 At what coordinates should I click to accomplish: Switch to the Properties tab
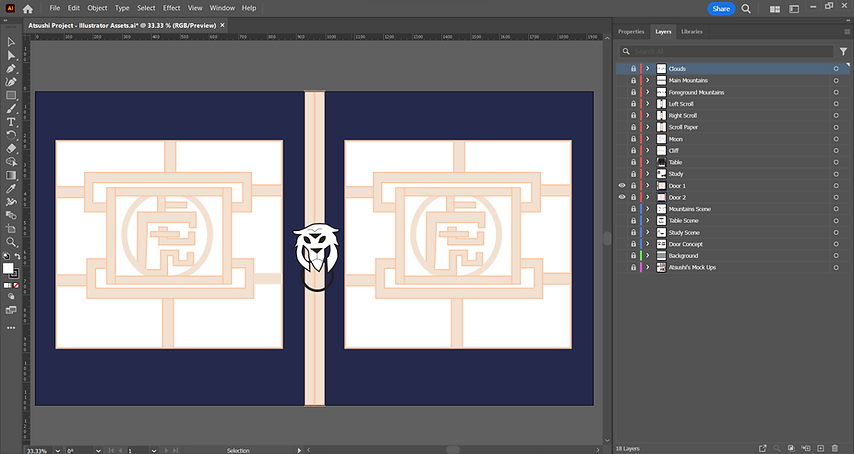point(631,32)
